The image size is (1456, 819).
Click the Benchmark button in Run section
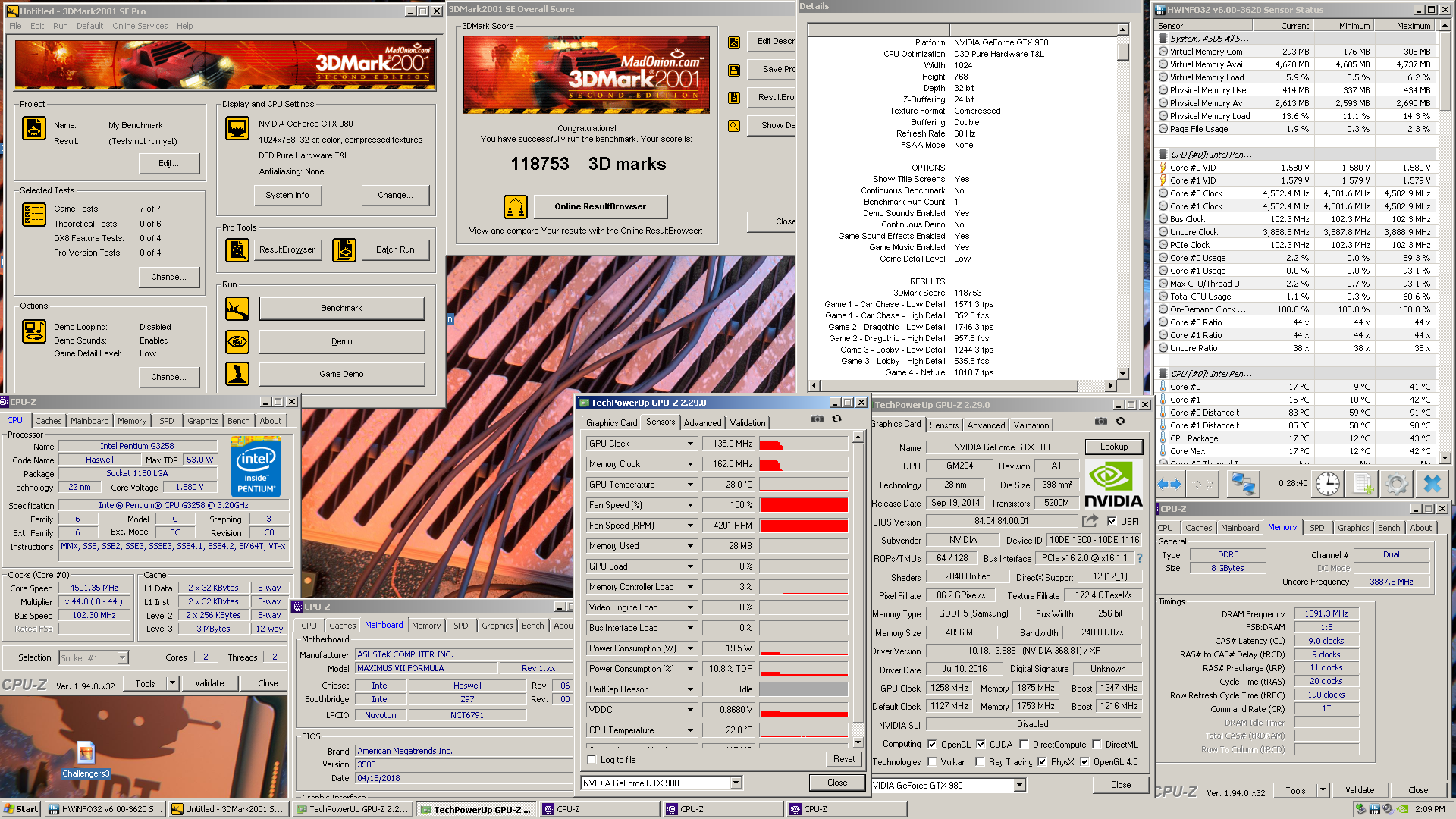[x=341, y=309]
